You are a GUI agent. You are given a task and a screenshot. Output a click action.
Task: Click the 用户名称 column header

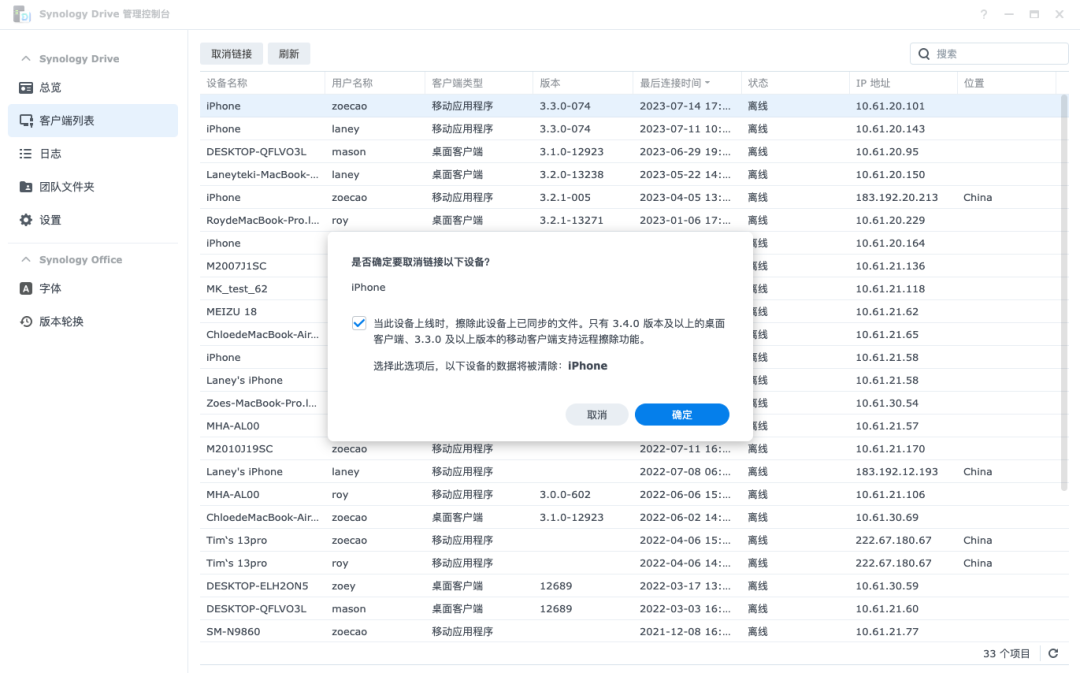click(352, 83)
